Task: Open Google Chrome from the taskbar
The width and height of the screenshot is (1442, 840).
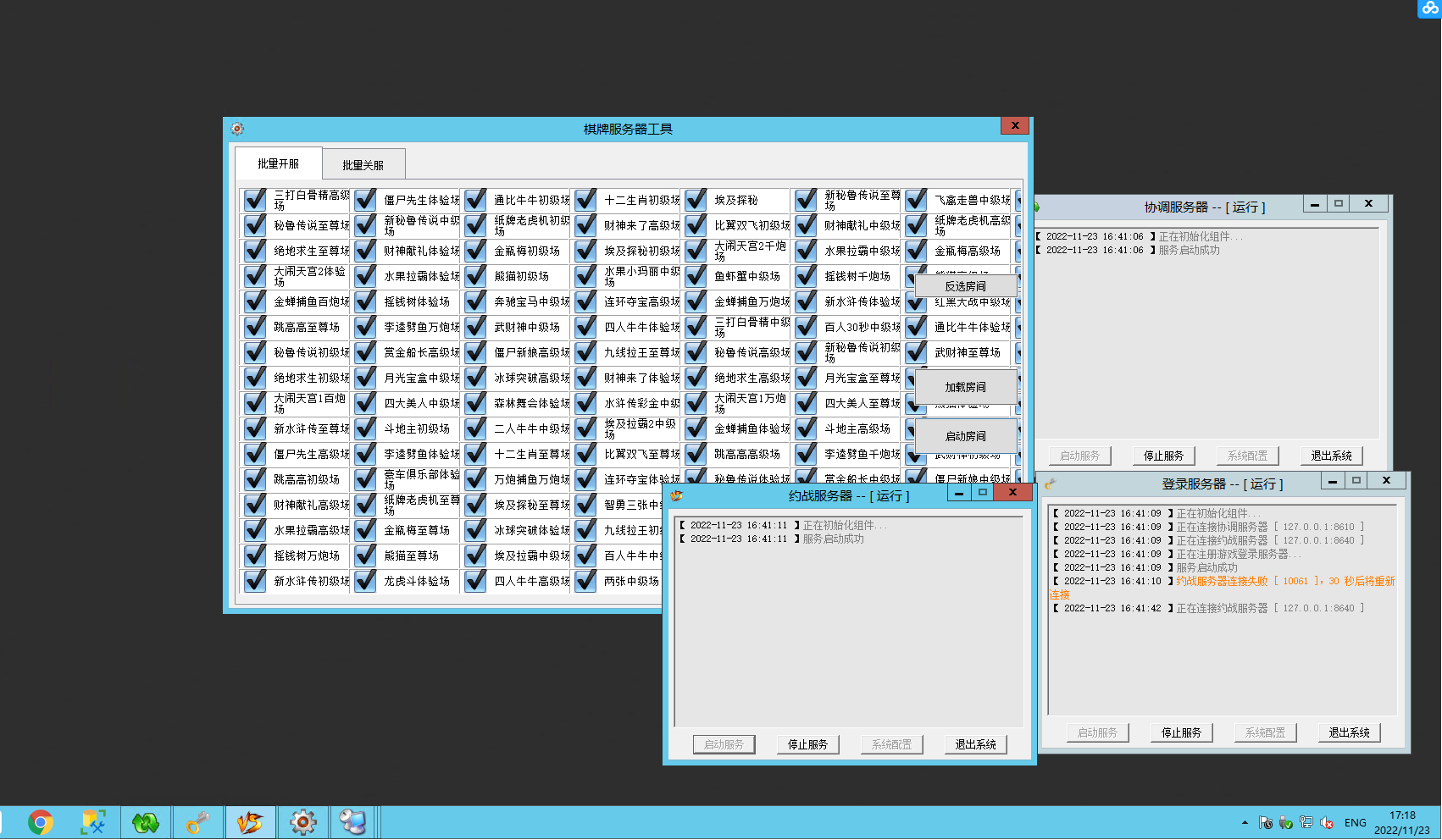Action: coord(40,822)
